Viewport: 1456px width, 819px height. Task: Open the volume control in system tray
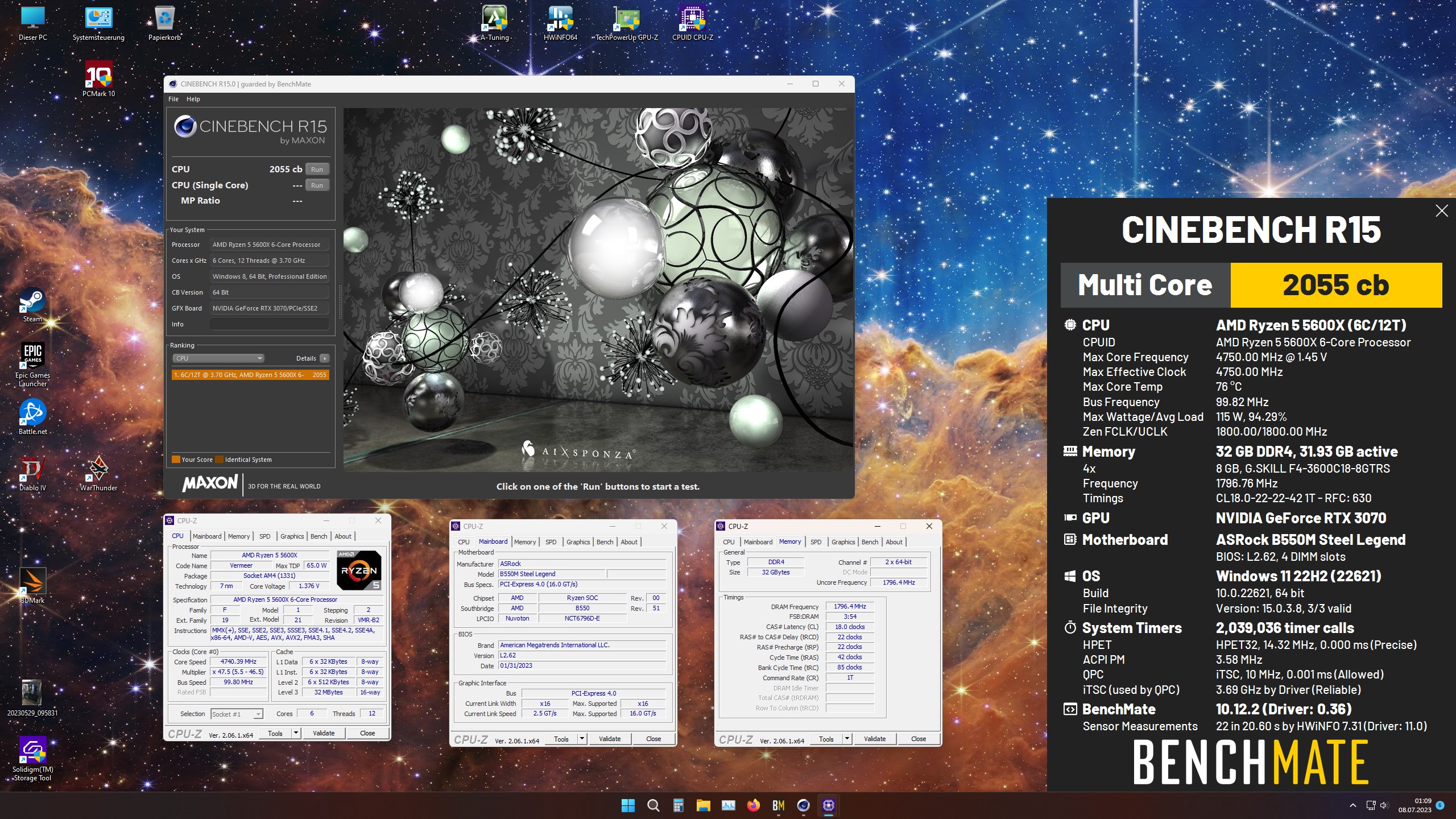[x=1384, y=805]
